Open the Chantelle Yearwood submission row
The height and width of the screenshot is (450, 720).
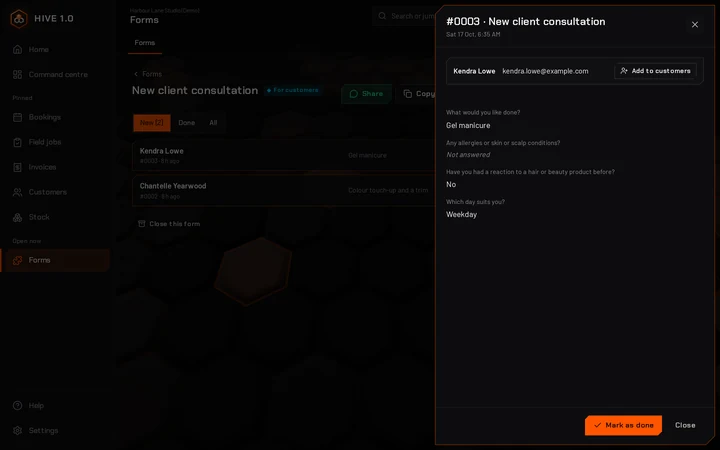coord(284,191)
